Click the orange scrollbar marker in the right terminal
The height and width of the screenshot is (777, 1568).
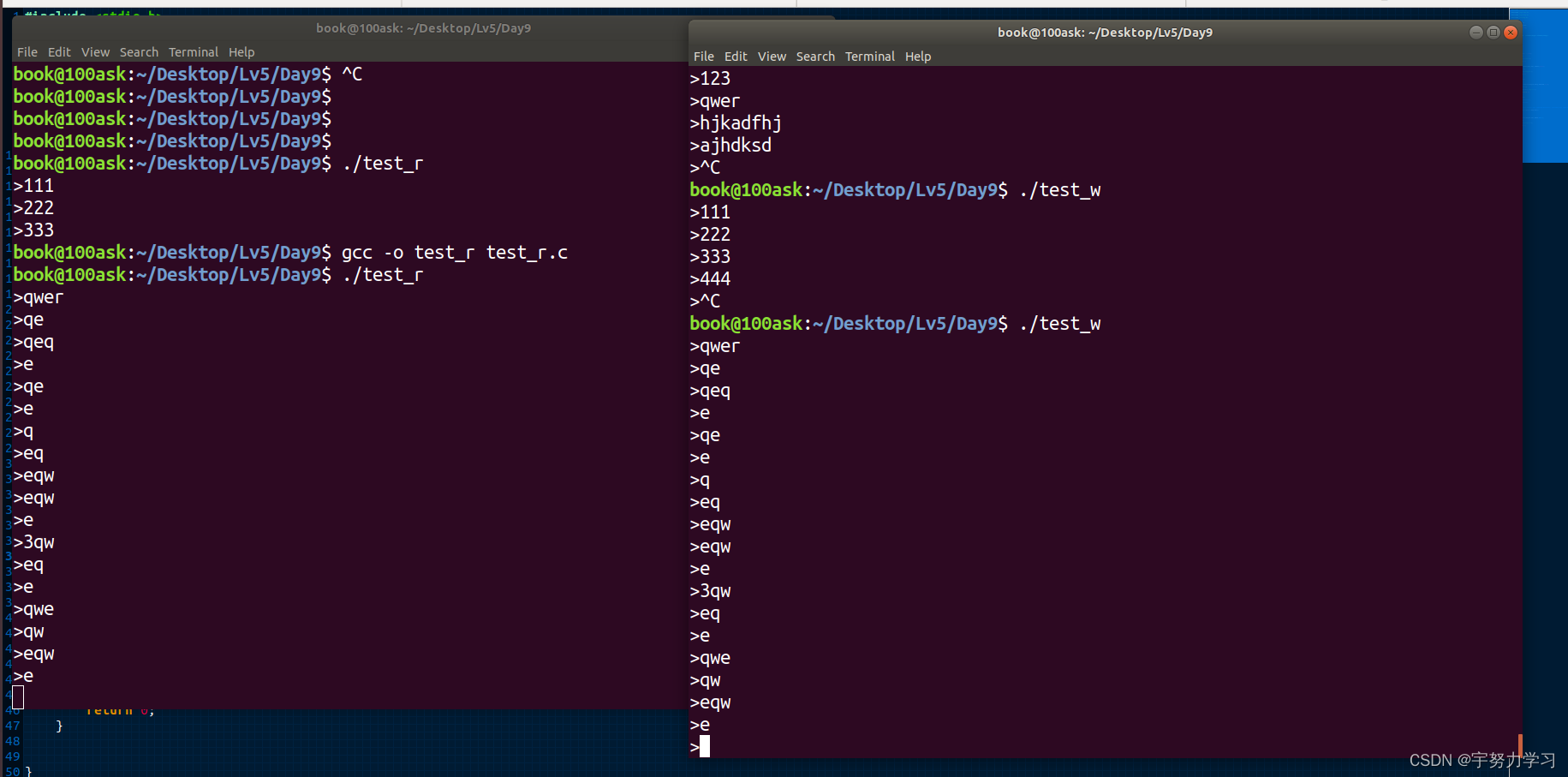[1520, 745]
